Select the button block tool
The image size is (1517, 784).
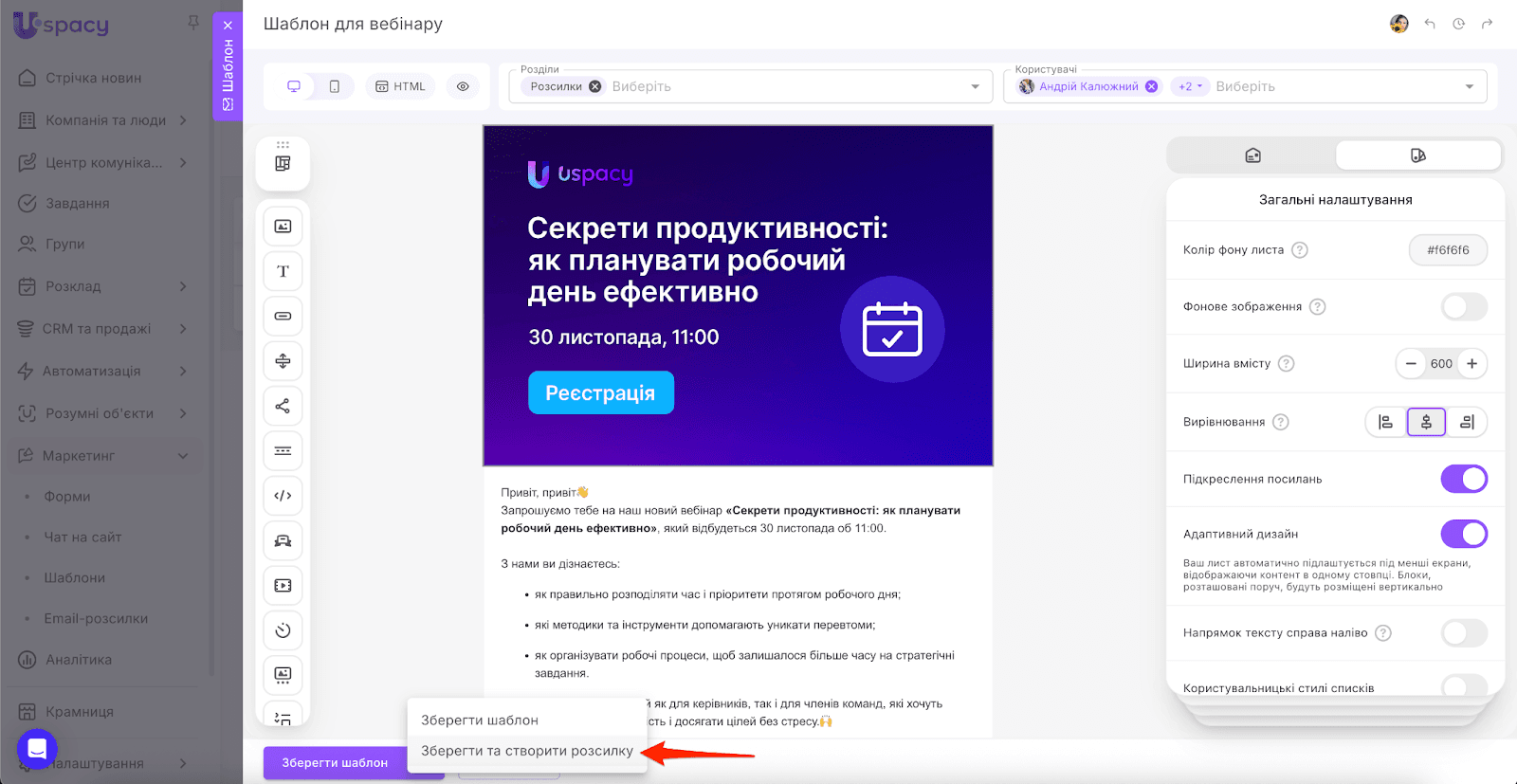click(283, 316)
